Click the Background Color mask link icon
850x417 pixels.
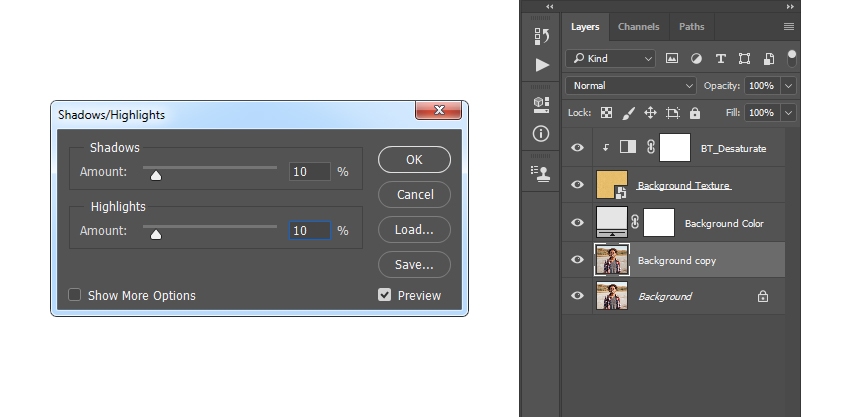point(635,222)
